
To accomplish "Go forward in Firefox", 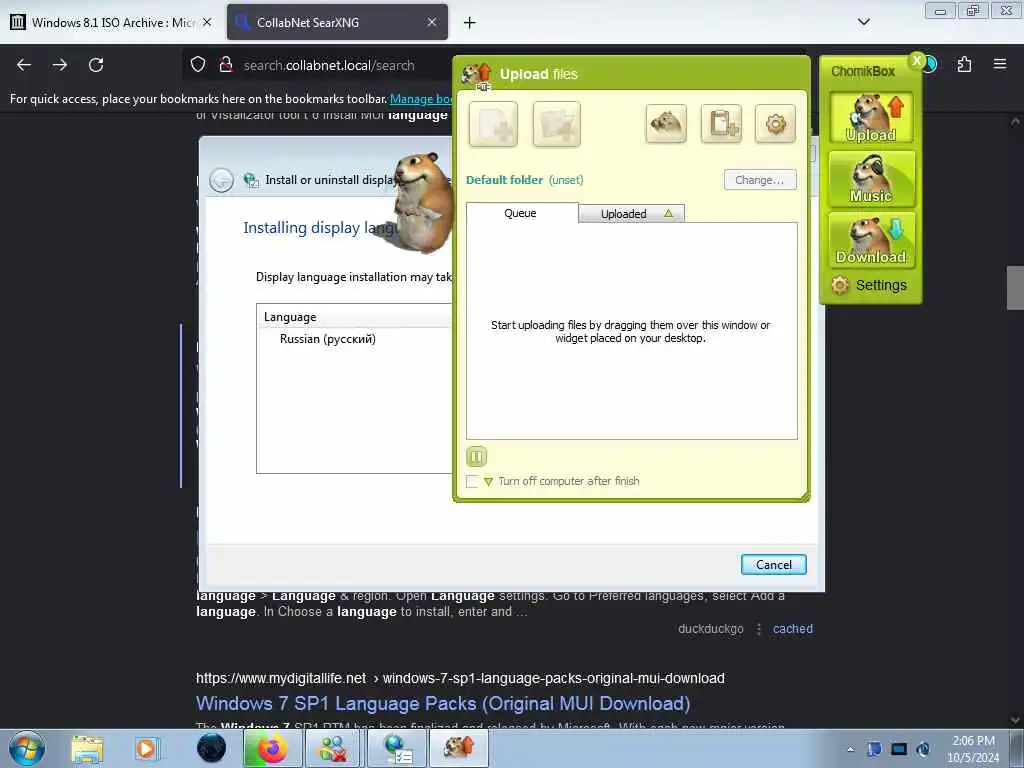I will pyautogui.click(x=60, y=65).
